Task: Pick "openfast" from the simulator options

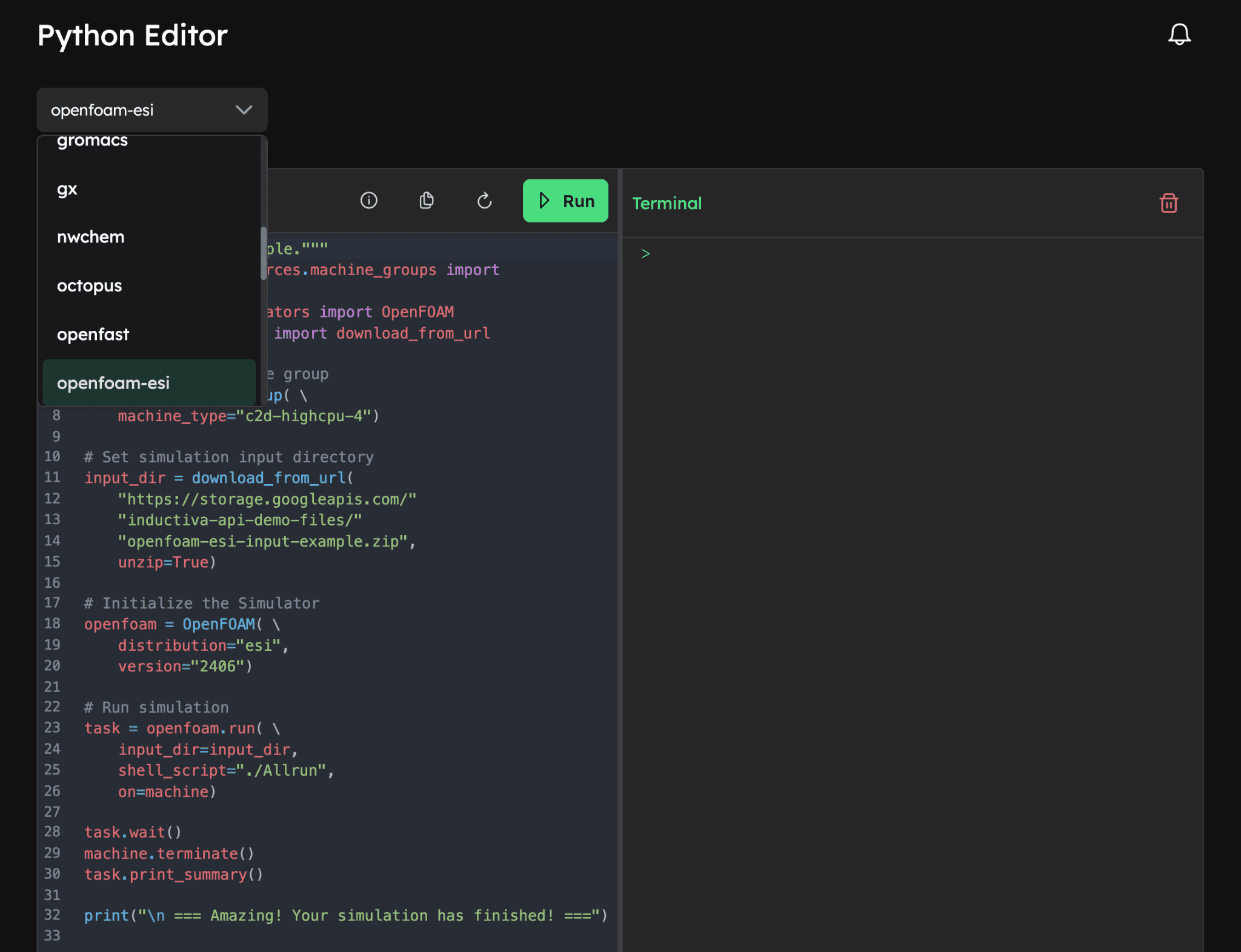Action: pyautogui.click(x=93, y=334)
